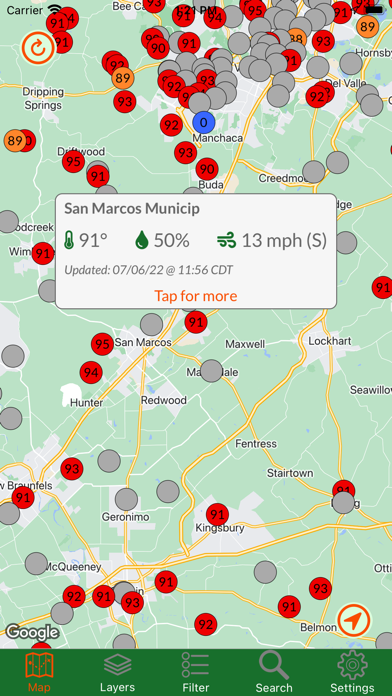The height and width of the screenshot is (696, 392).
Task: Select the red 95 marker beside San Marcos label
Action: coord(102,344)
